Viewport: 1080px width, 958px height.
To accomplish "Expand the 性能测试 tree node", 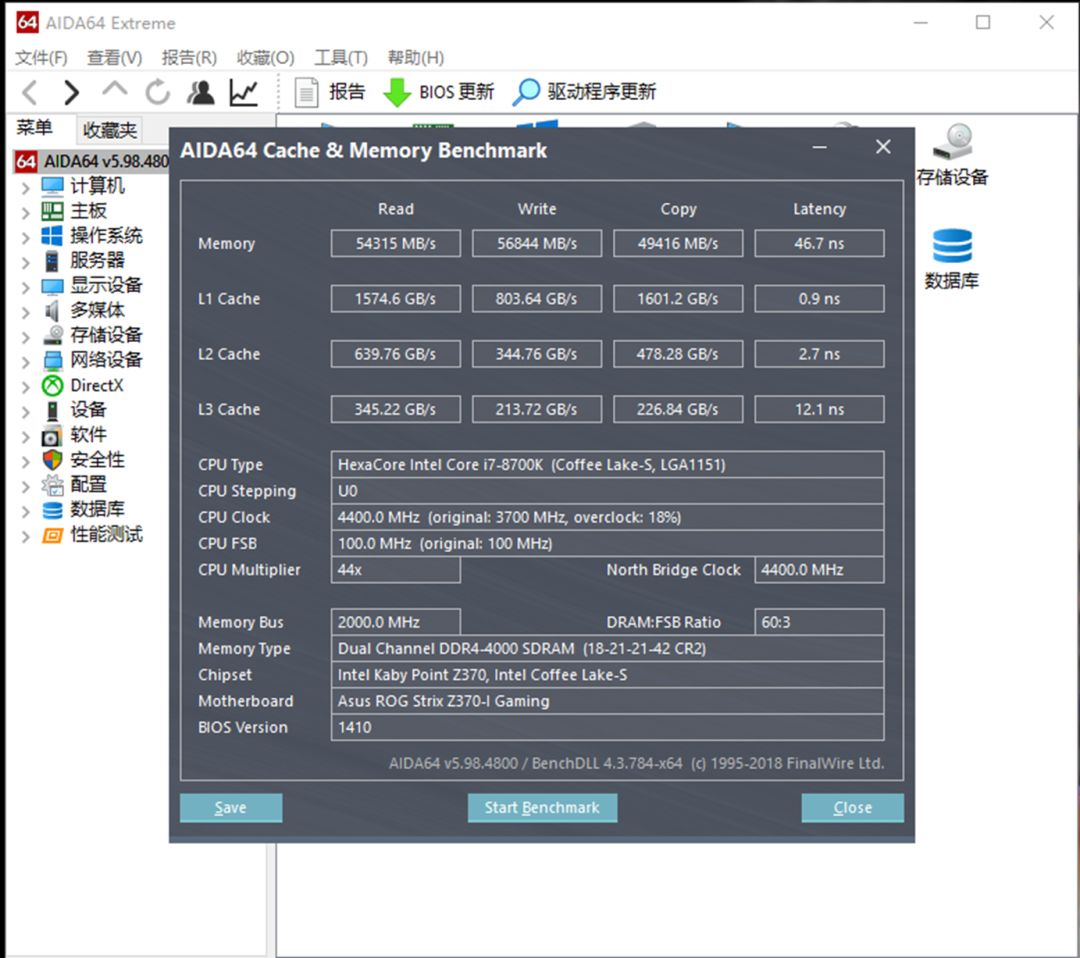I will (x=25, y=536).
